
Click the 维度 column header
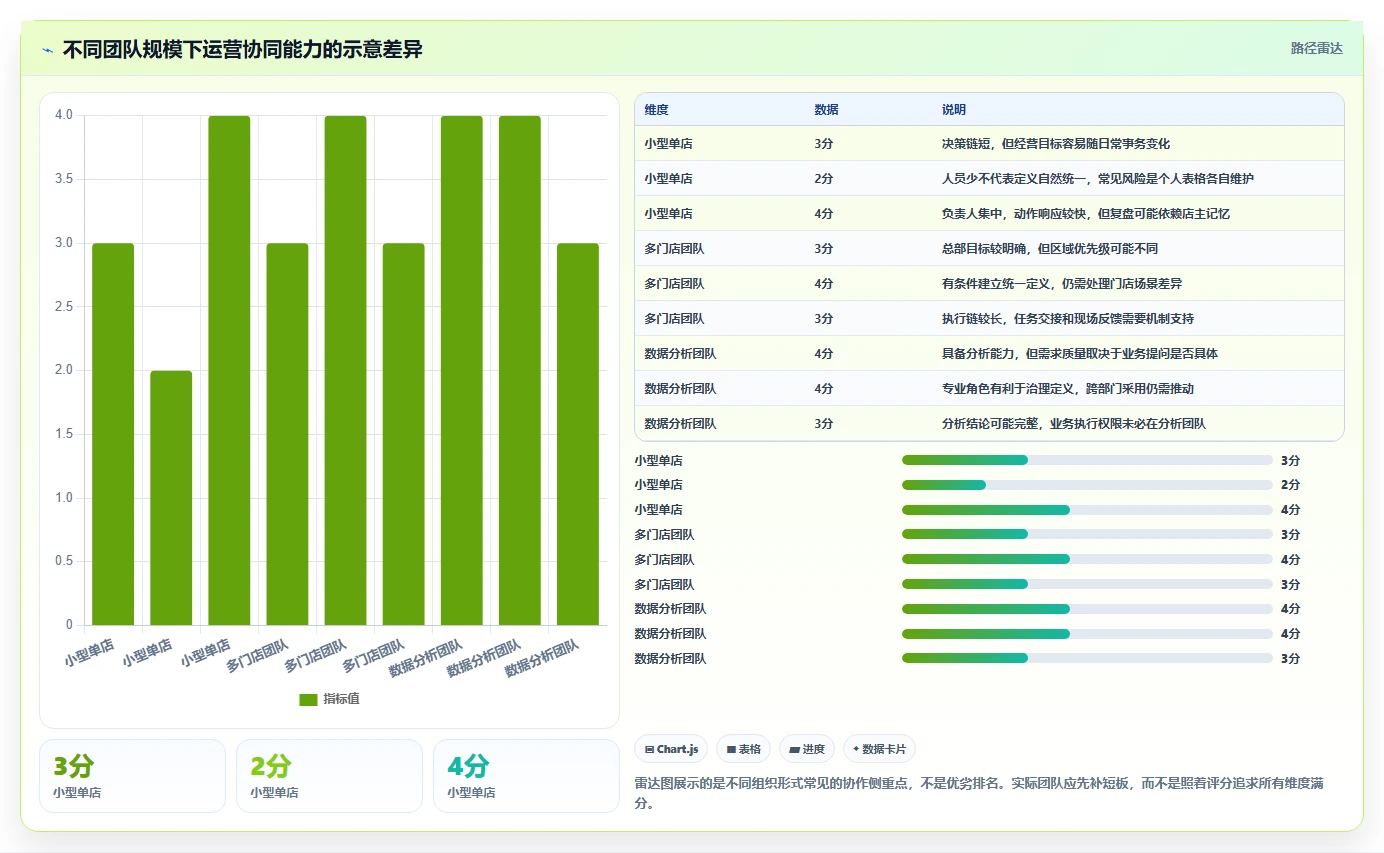(657, 109)
